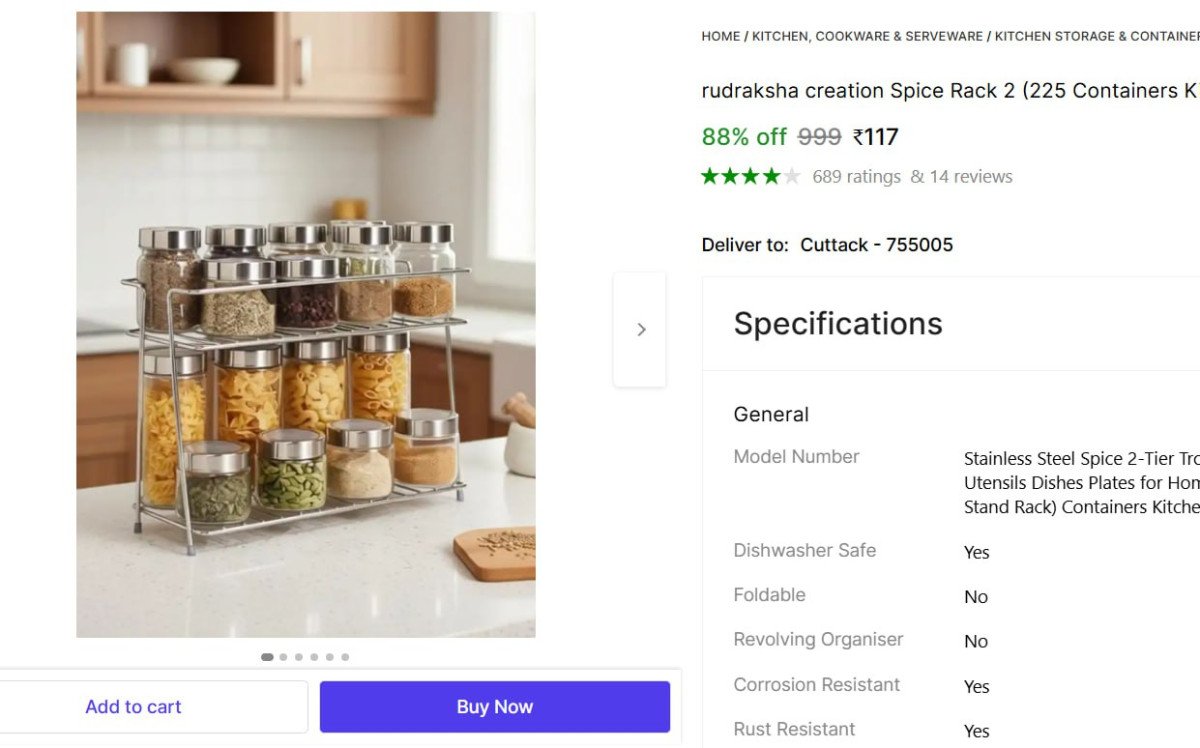Click the strikethrough 999 original price
The height and width of the screenshot is (748, 1200).
click(x=820, y=137)
